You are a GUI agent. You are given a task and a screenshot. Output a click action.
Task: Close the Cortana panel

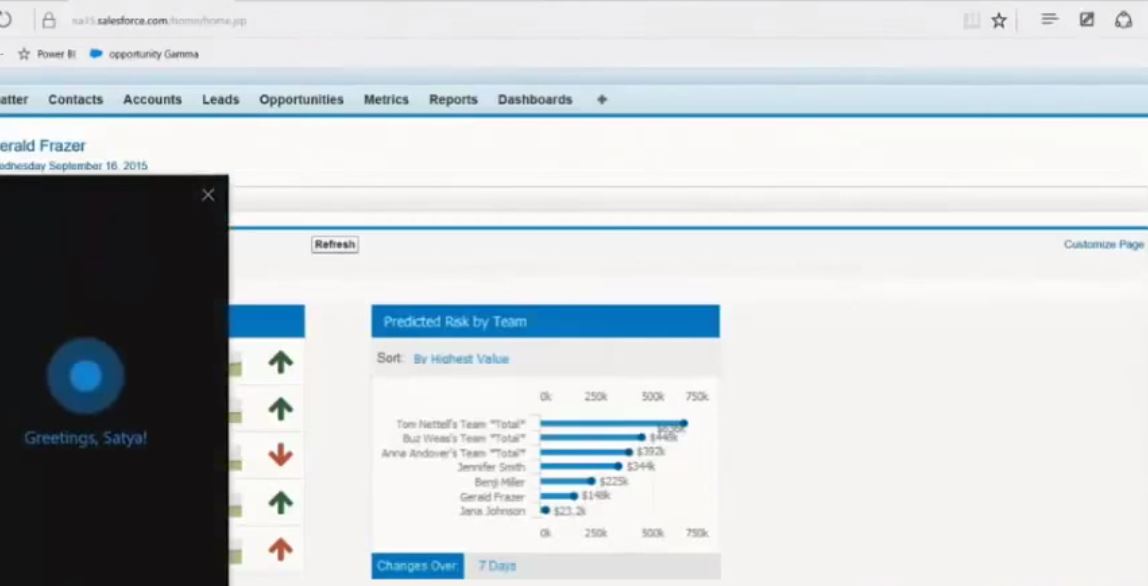pyautogui.click(x=208, y=195)
